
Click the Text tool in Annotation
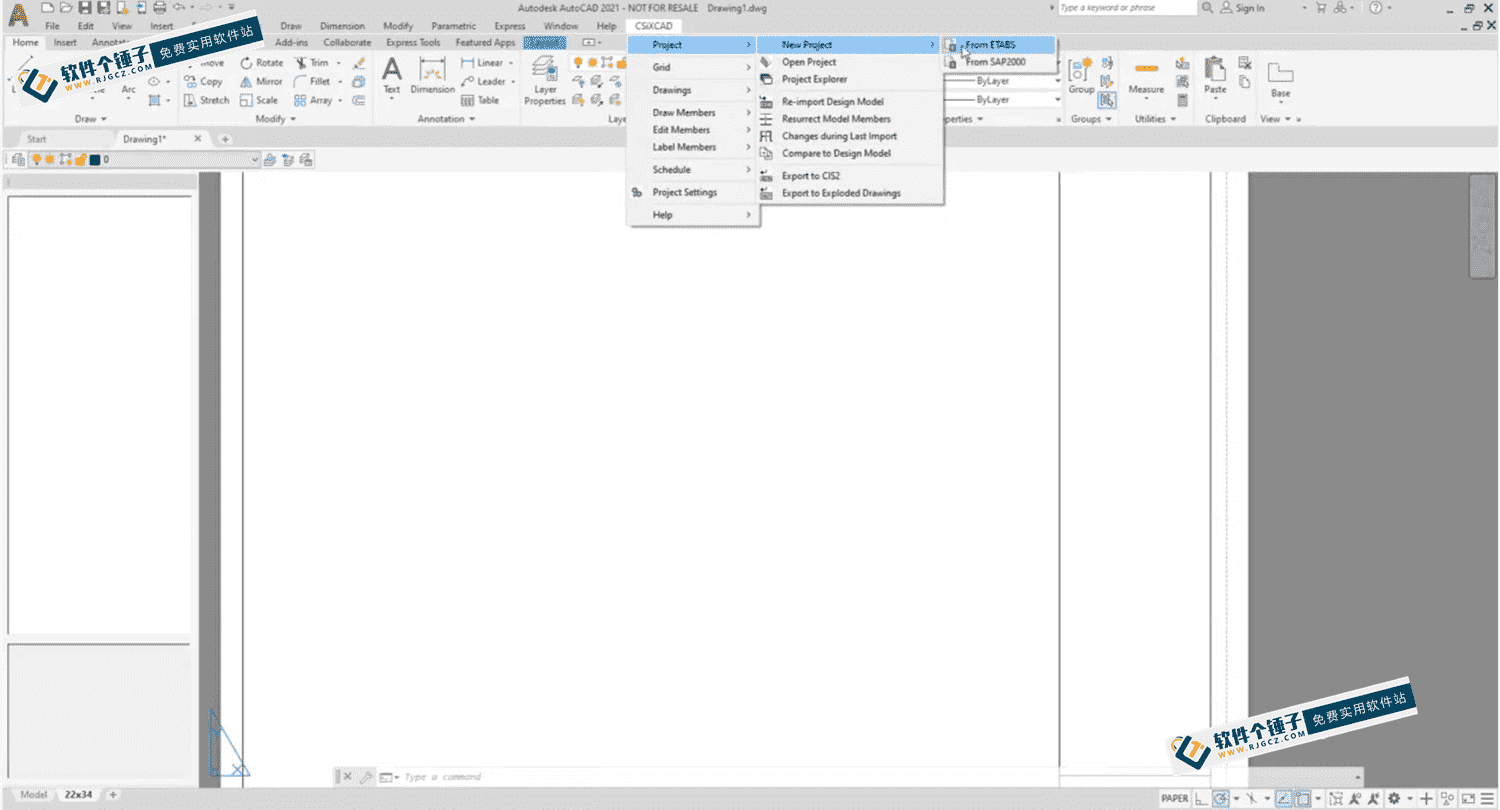click(x=392, y=77)
